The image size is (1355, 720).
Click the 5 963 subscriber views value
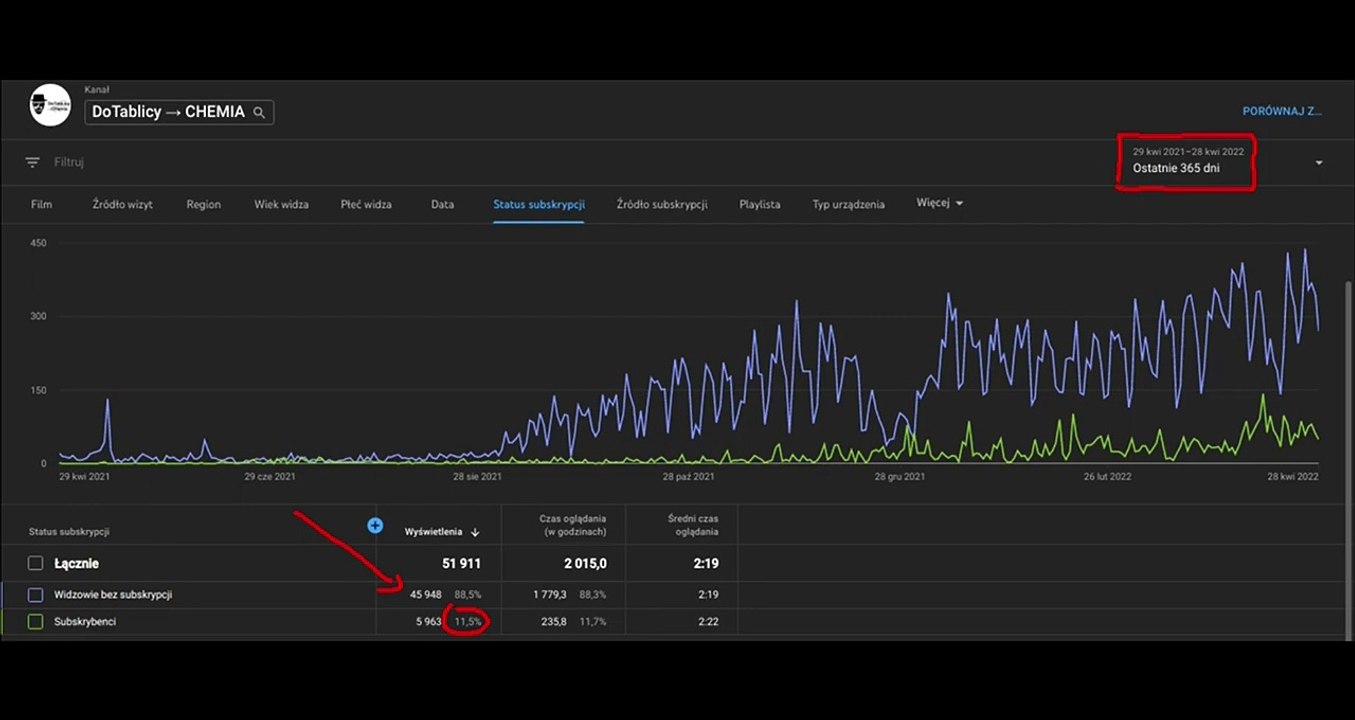point(428,622)
